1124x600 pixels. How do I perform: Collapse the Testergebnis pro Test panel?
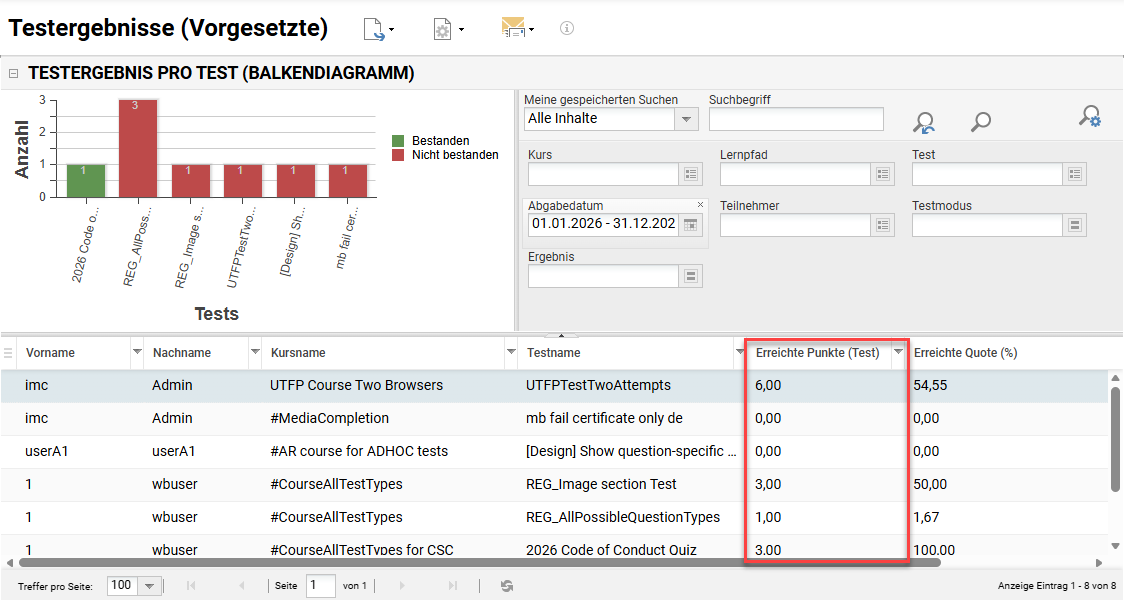(13, 73)
